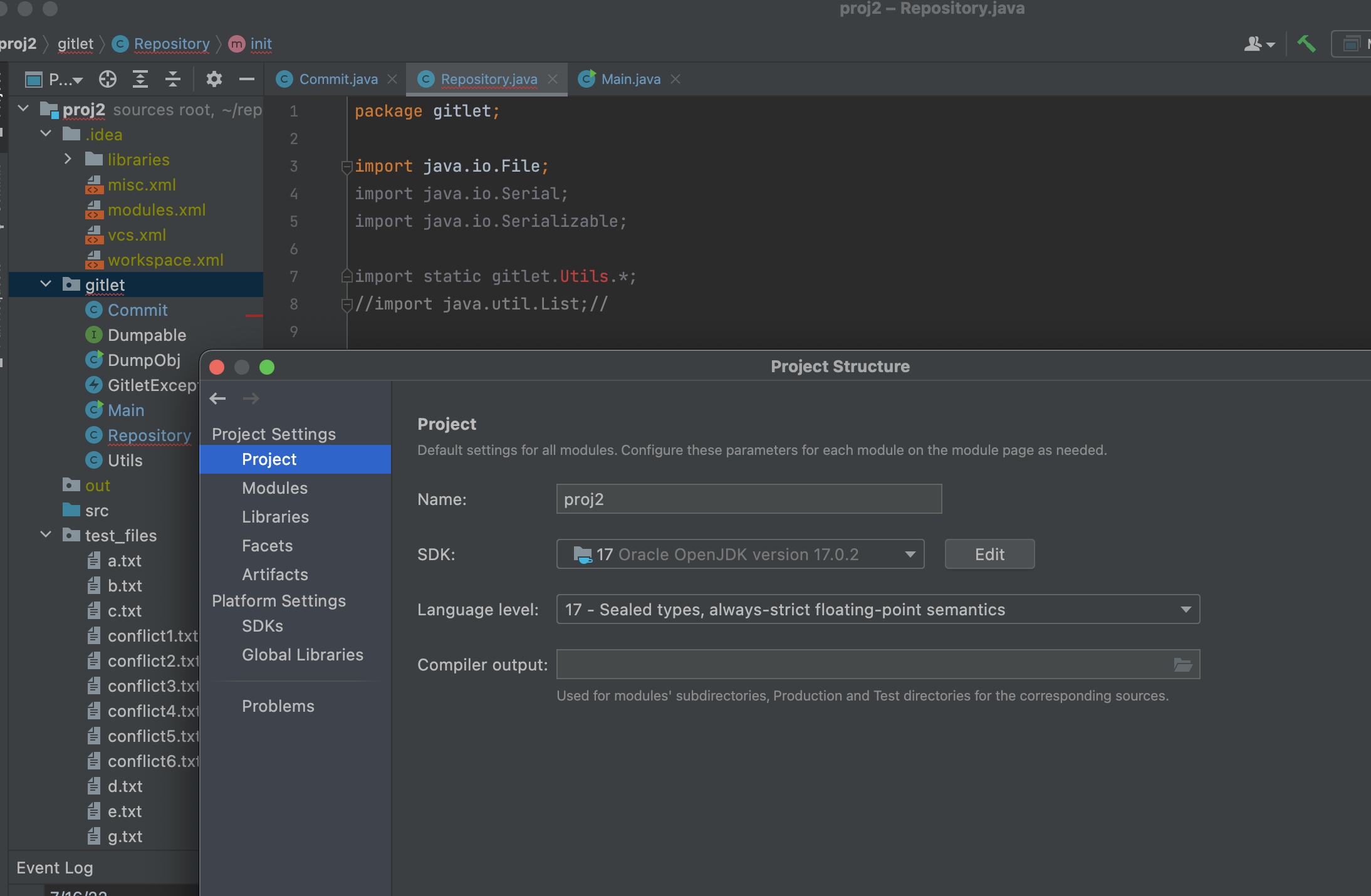
Task: Click the project Name input field
Action: [x=748, y=499]
